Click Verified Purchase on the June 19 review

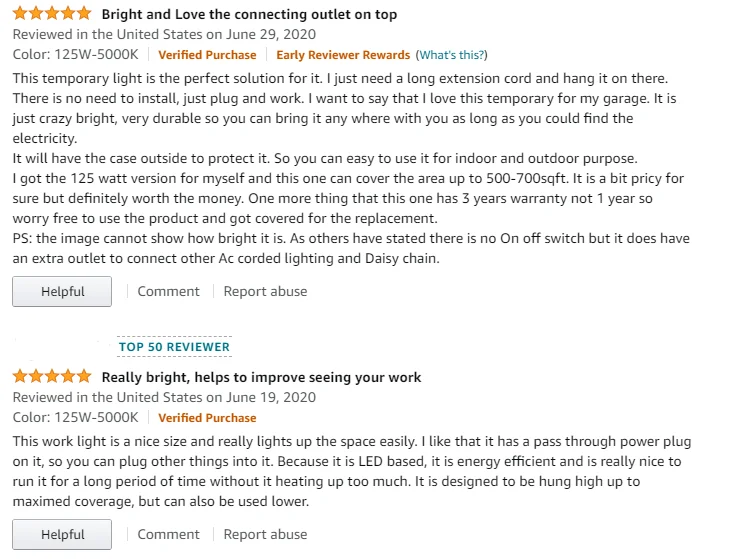[x=207, y=418]
